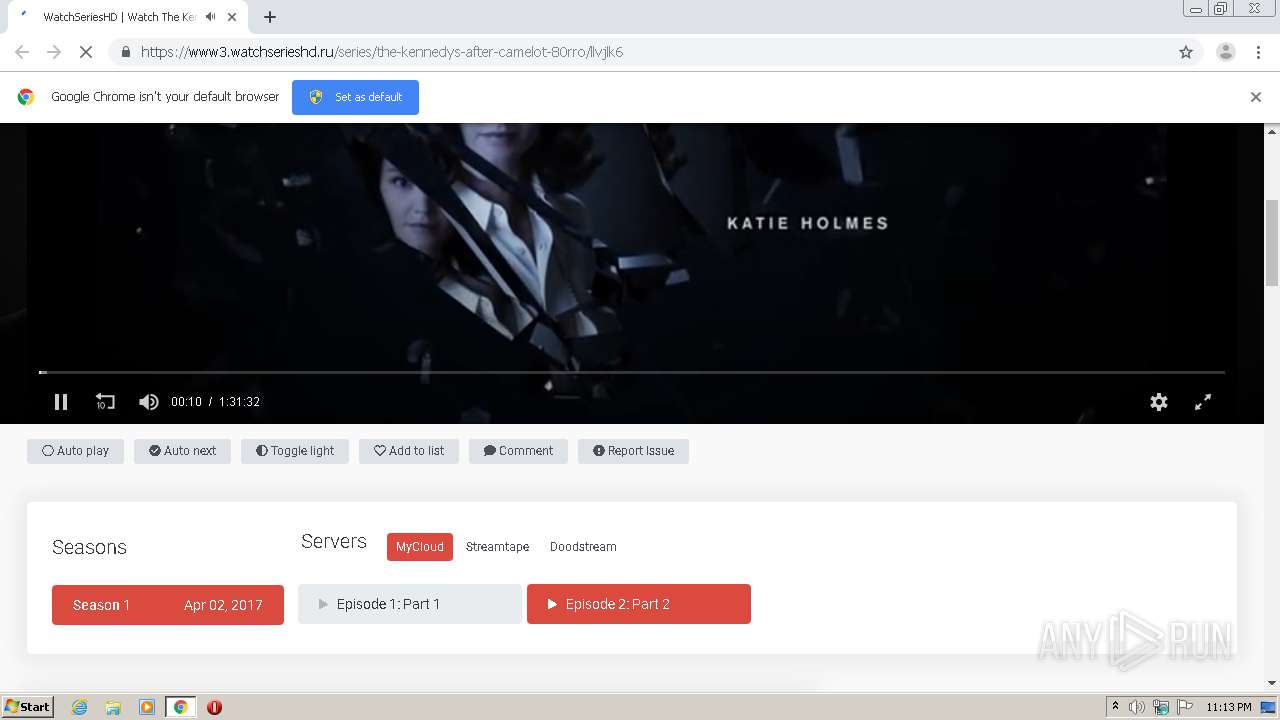The width and height of the screenshot is (1280, 720).
Task: Click video time 00:10 / 1:31:32
Action: pos(215,402)
